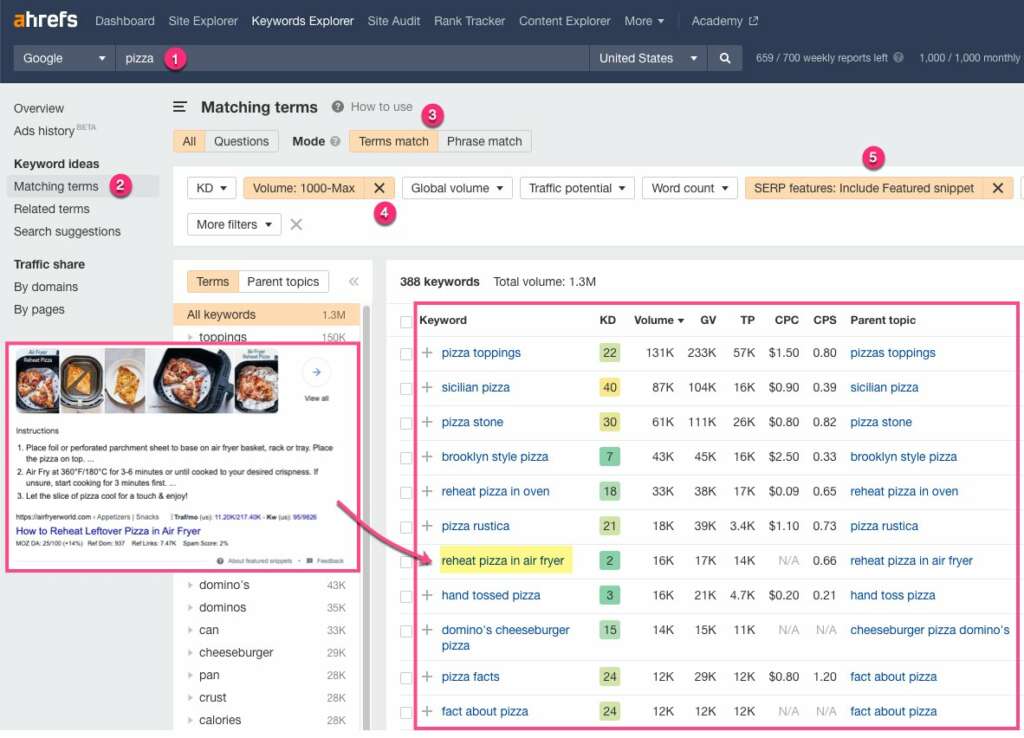This screenshot has width=1024, height=738.
Task: Click the terms list scrollbar
Action: (x=366, y=516)
